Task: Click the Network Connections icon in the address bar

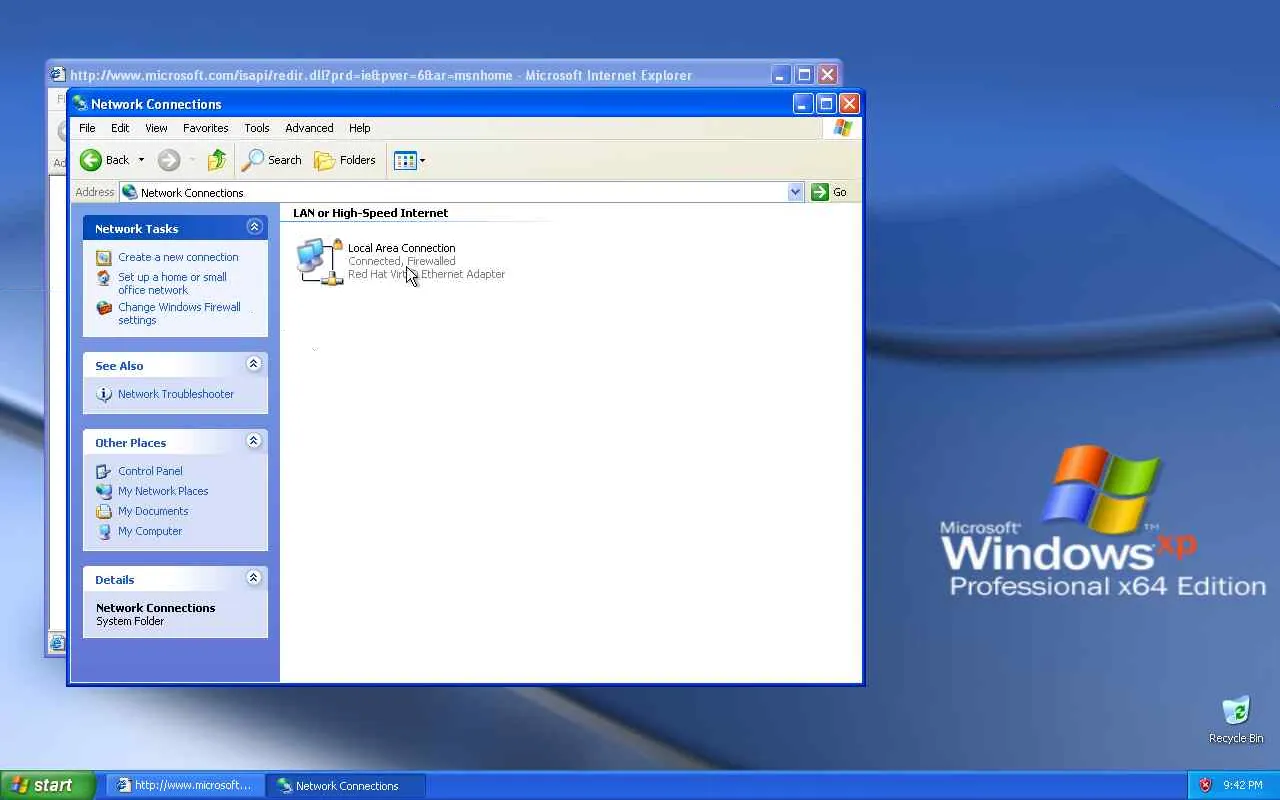Action: [x=129, y=192]
